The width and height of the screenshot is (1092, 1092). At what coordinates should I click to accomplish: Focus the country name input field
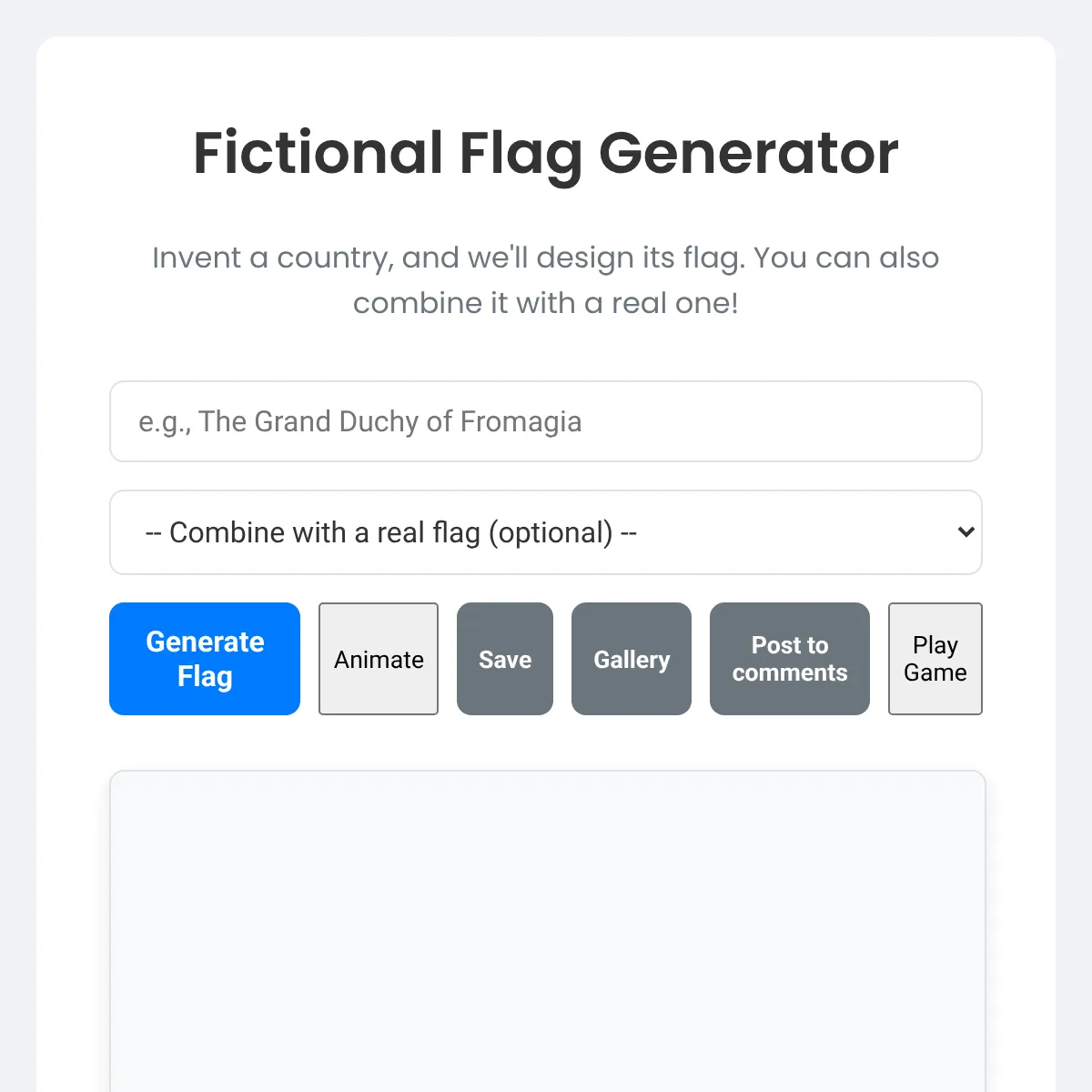(x=546, y=421)
